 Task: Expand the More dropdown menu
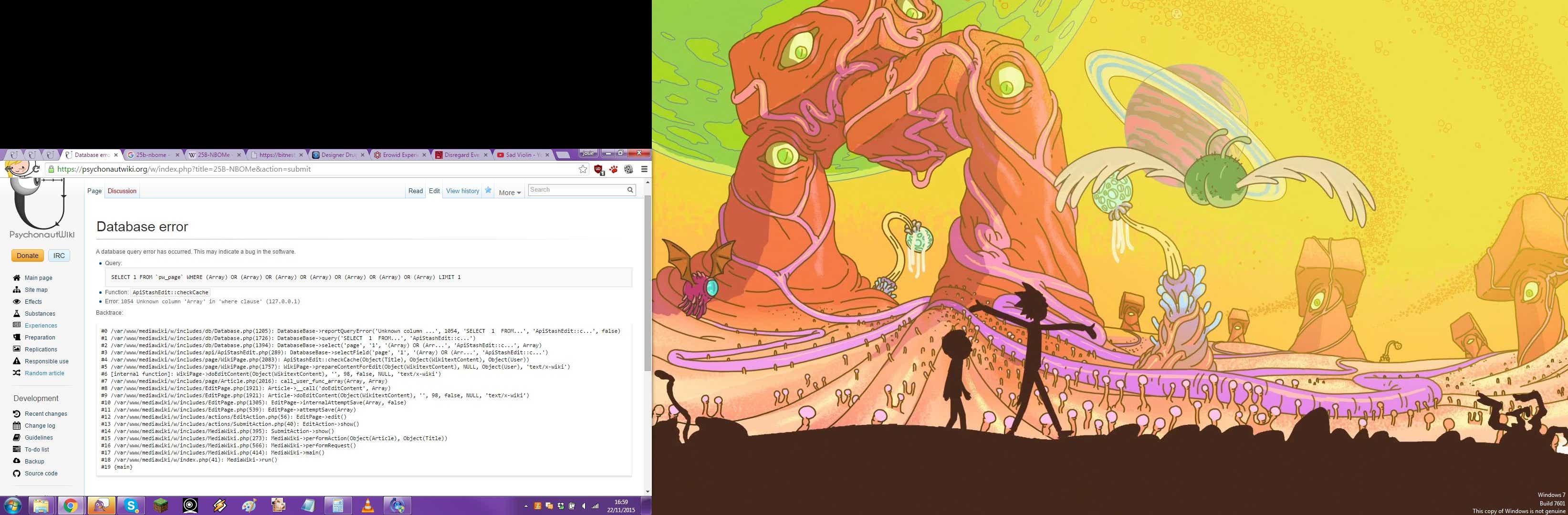coord(510,193)
